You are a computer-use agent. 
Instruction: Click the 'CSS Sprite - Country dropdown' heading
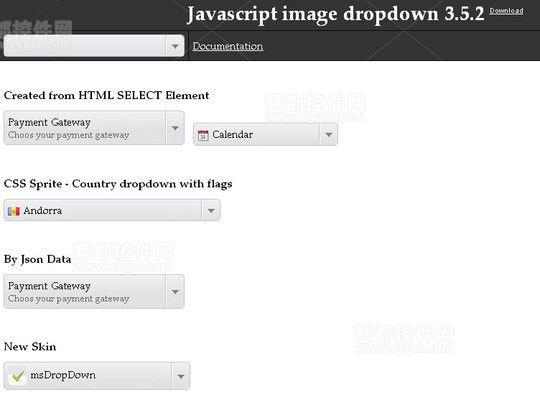[118, 184]
